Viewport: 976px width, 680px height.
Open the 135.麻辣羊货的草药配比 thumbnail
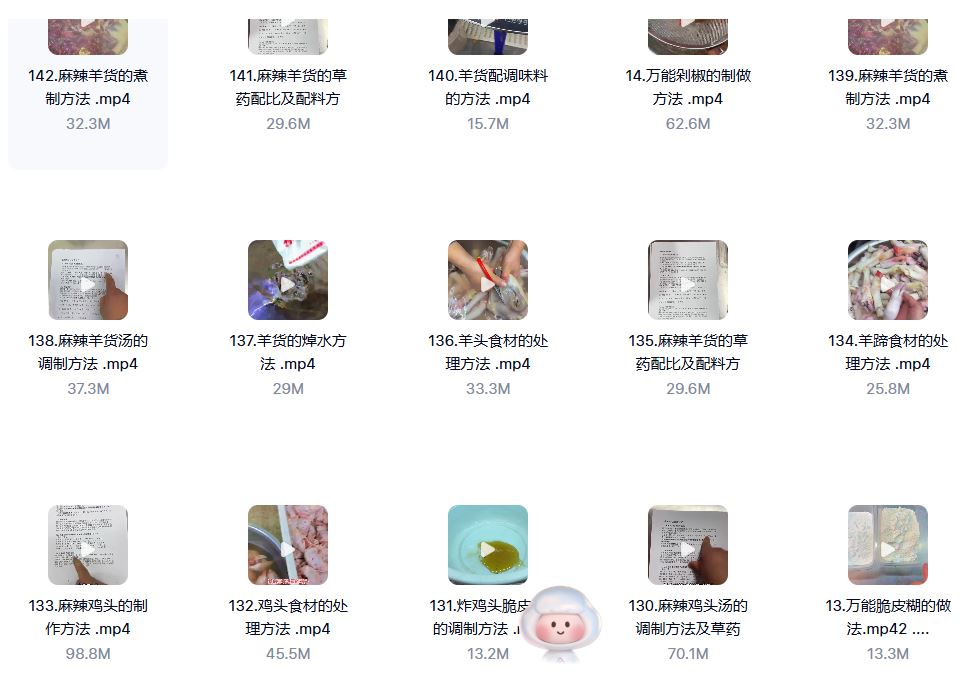(x=688, y=280)
